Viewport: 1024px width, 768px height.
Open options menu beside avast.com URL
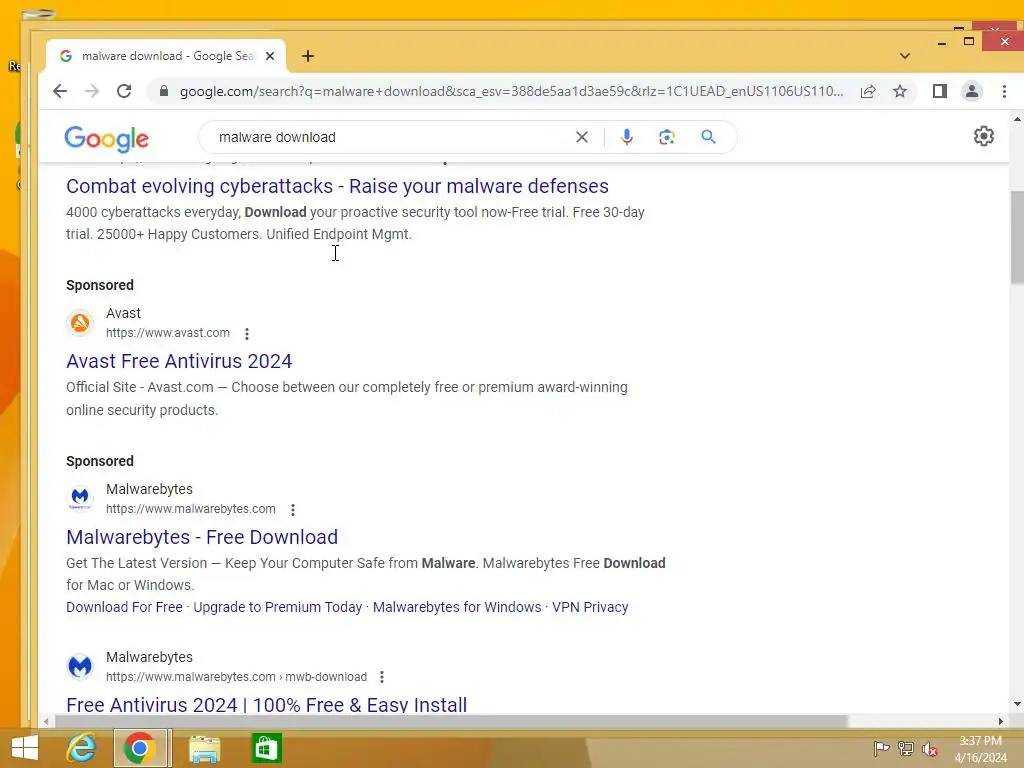(x=247, y=334)
